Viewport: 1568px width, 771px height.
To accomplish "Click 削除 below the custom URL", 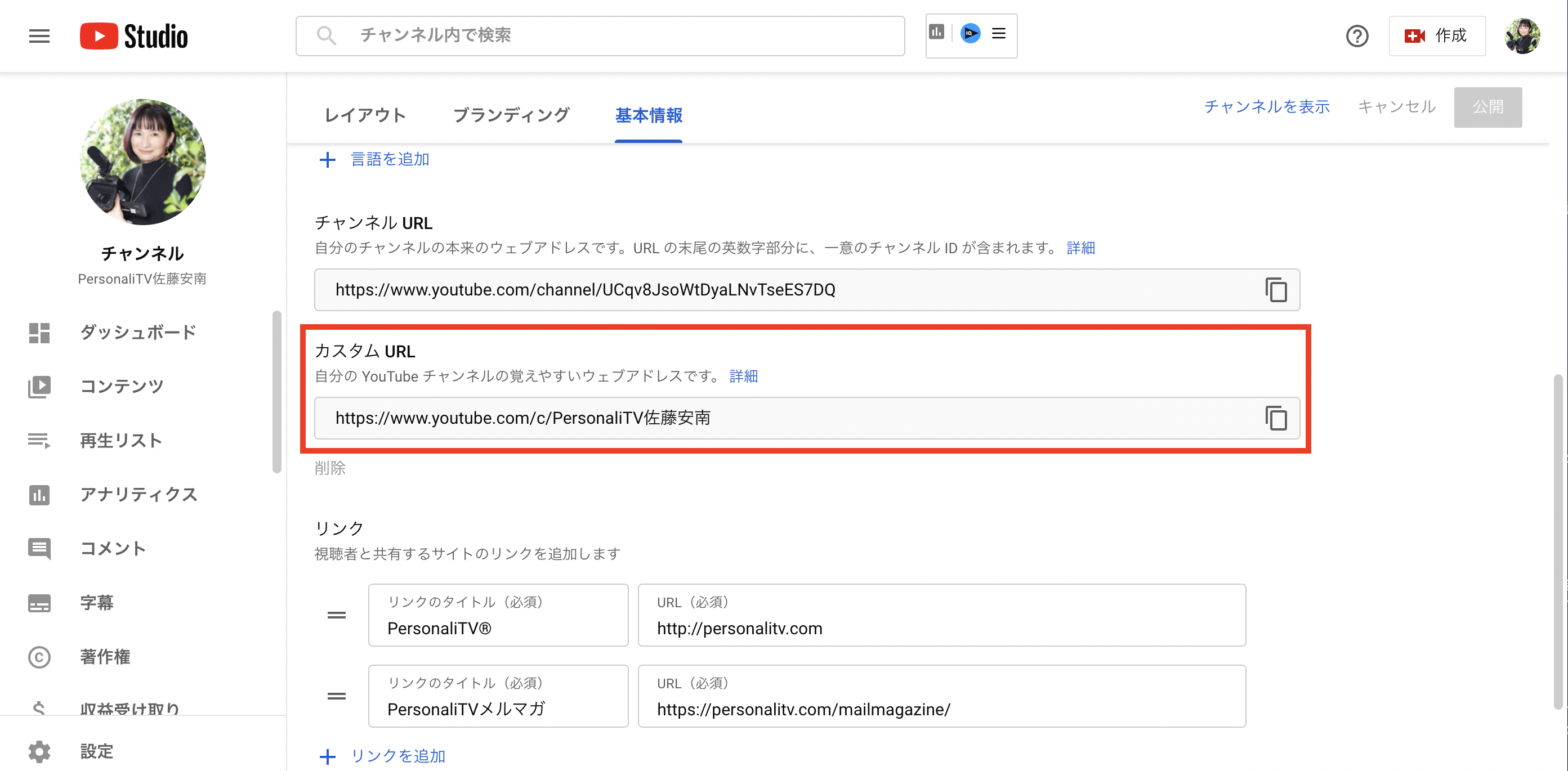I will pos(330,468).
